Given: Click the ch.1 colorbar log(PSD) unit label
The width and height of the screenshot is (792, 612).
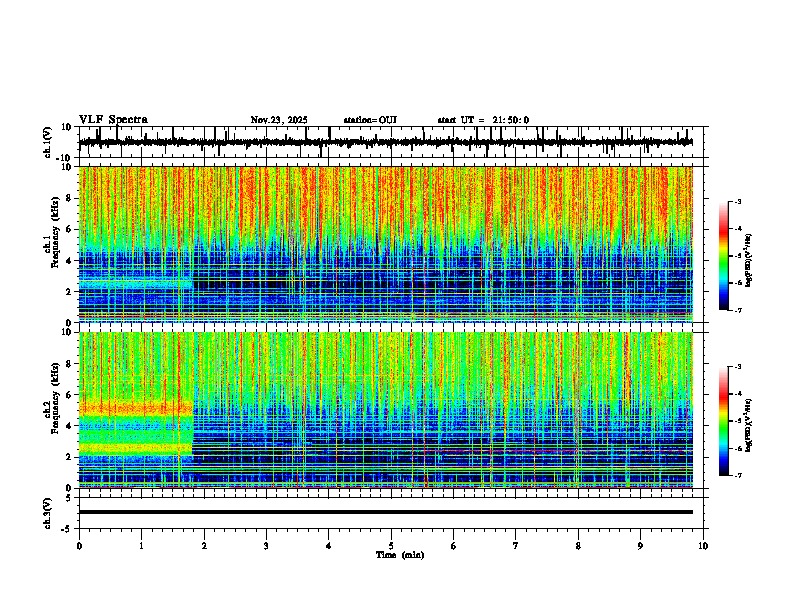Looking at the screenshot, I should [749, 261].
